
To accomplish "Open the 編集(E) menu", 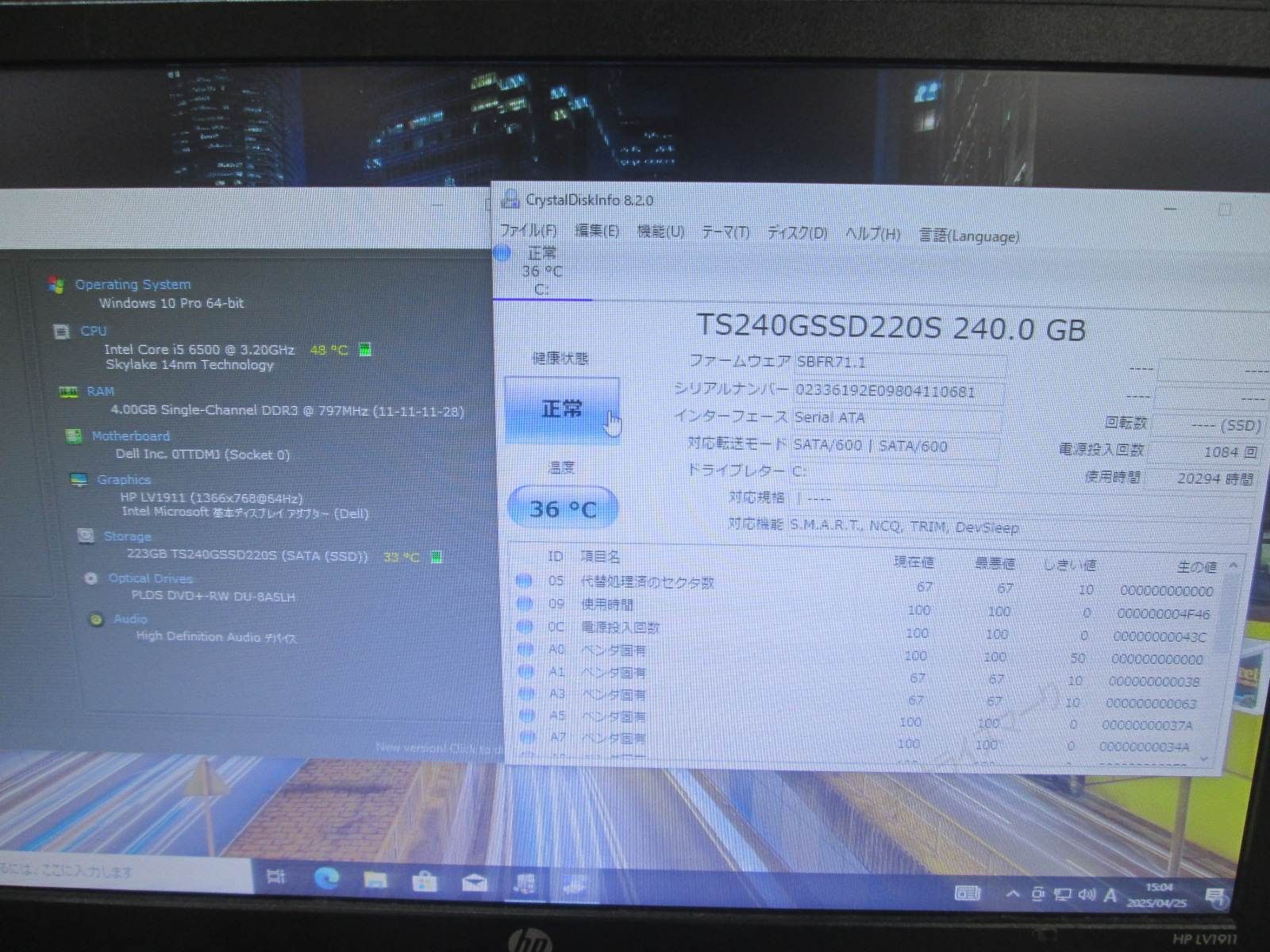I will point(596,231).
